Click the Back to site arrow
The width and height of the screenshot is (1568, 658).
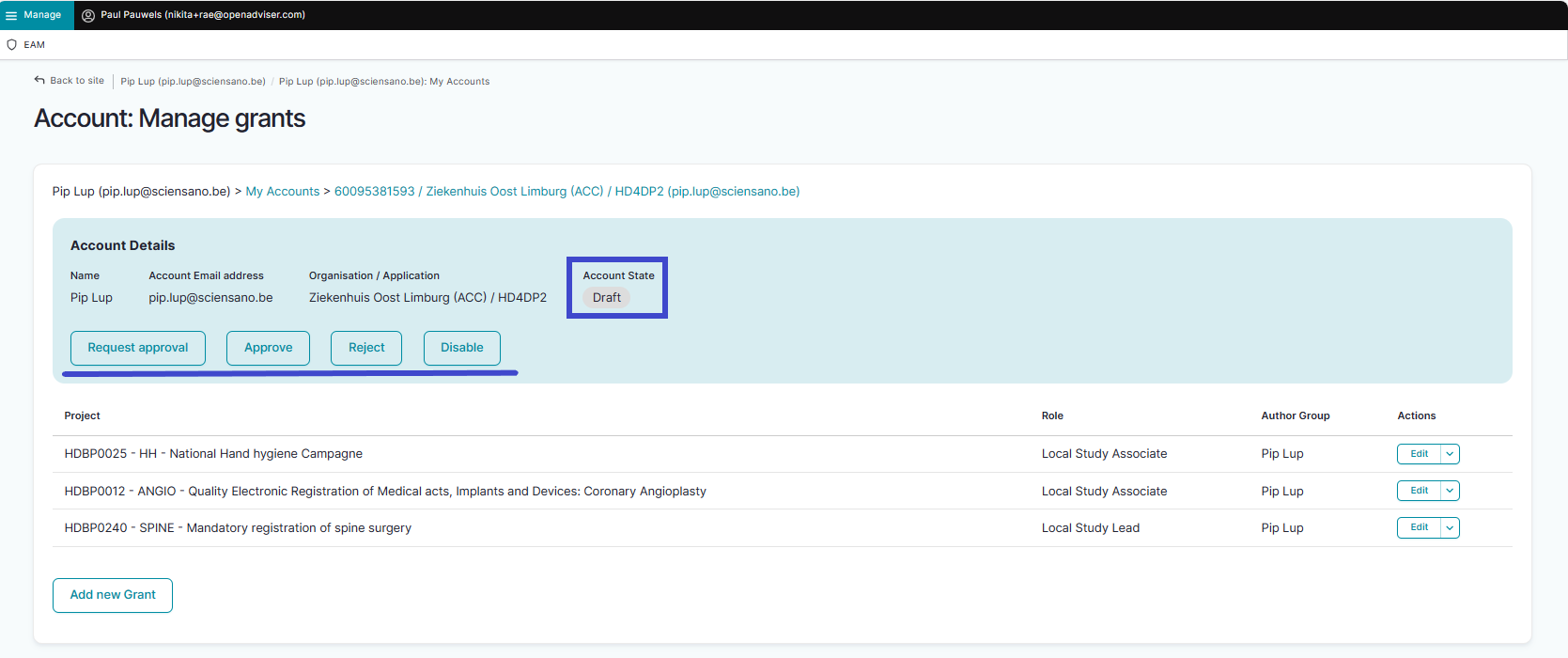point(39,80)
